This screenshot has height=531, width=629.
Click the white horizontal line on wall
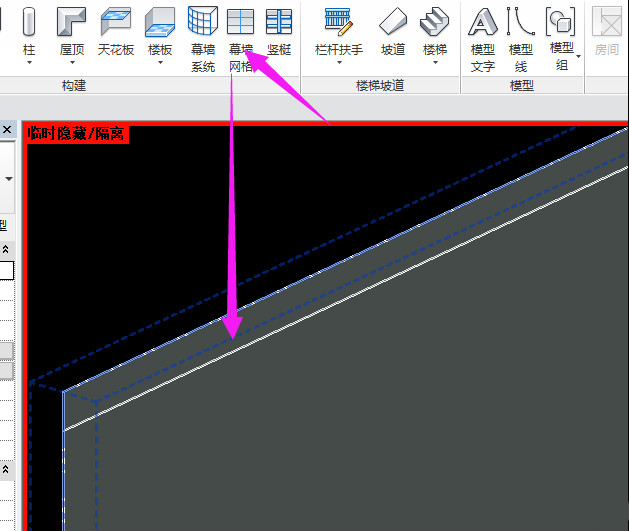pos(345,299)
